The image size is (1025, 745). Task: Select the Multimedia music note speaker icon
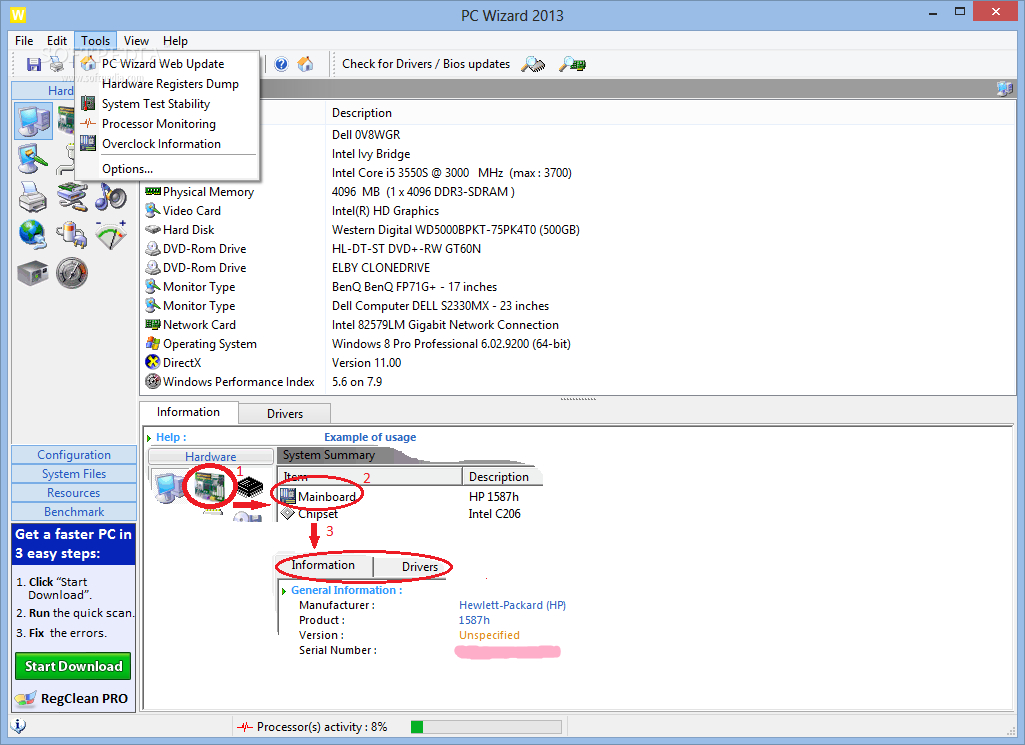coord(110,197)
